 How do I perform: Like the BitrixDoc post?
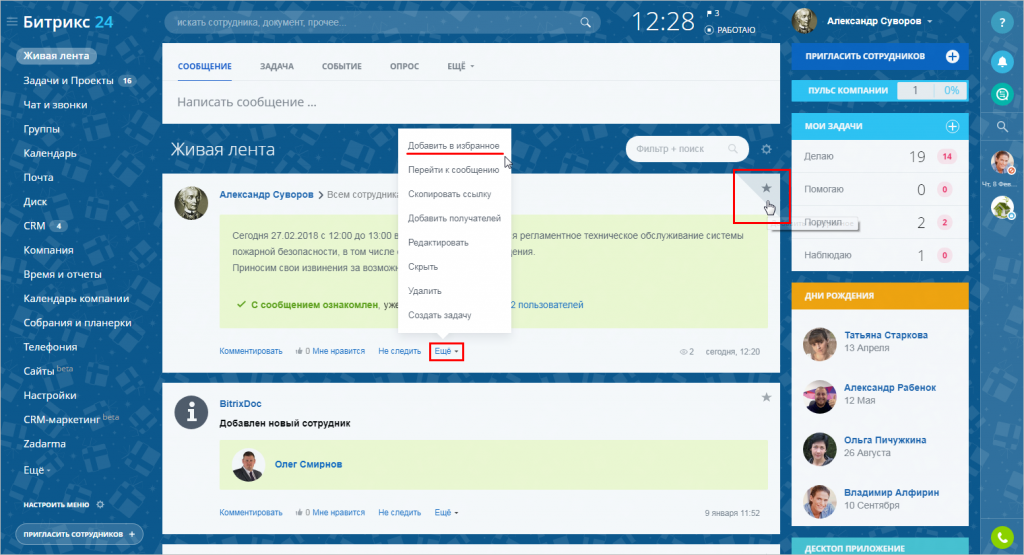pyautogui.click(x=330, y=513)
